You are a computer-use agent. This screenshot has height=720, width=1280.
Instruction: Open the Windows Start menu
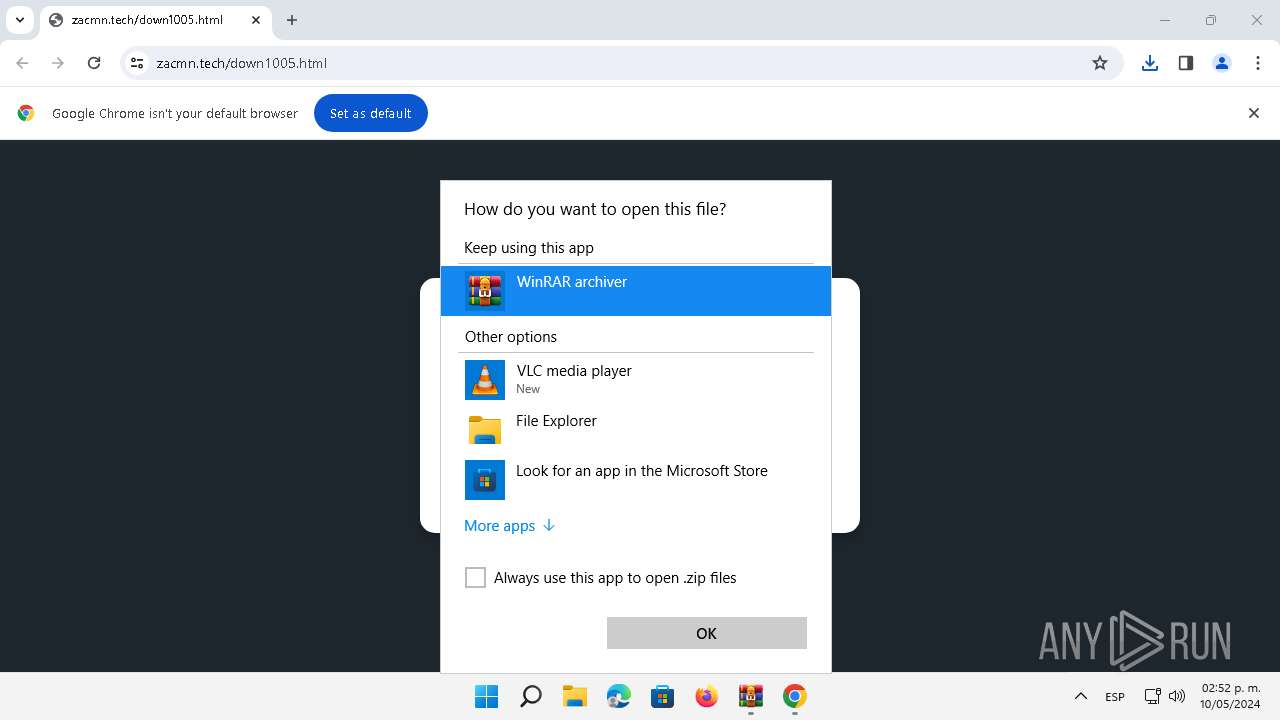tap(487, 696)
